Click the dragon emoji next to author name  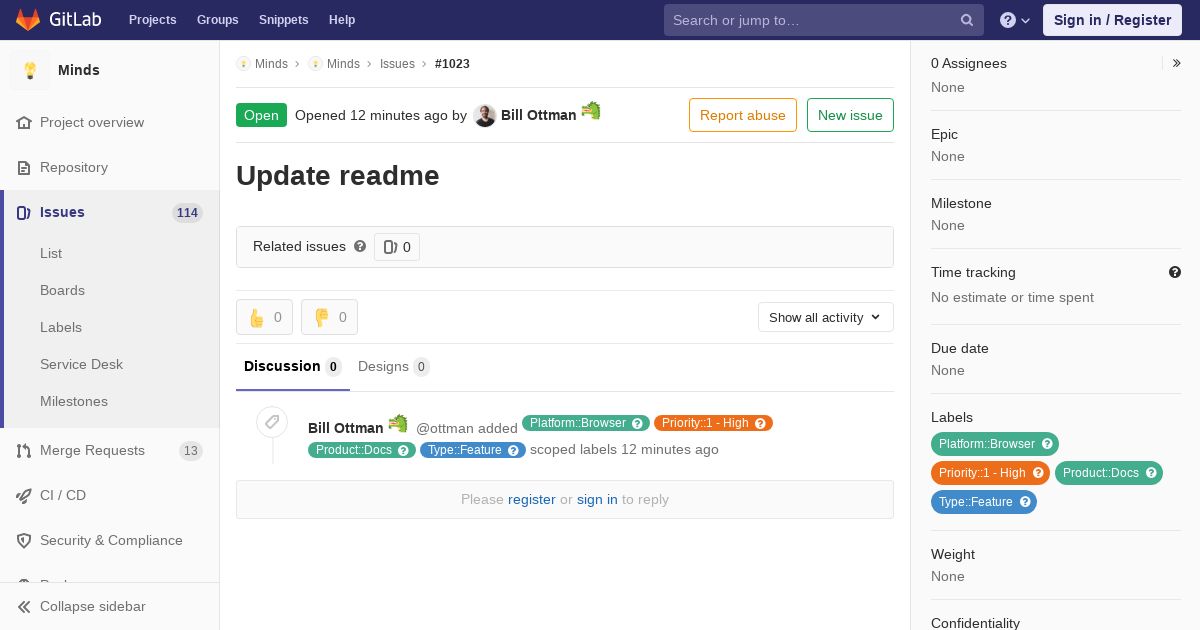pos(591,111)
